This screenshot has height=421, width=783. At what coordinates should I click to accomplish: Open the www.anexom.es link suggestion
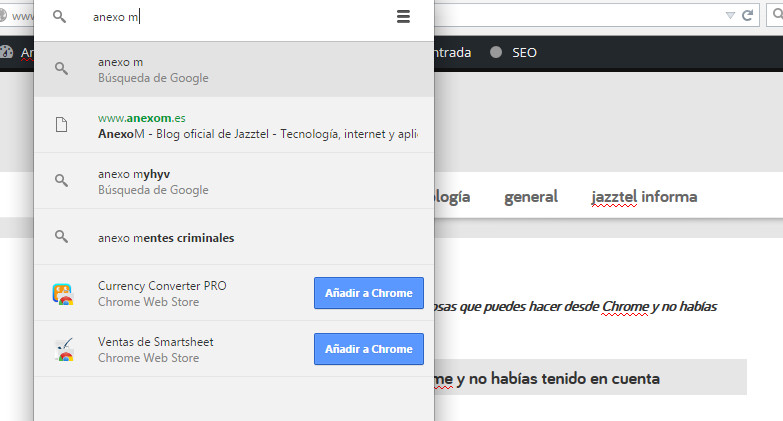point(234,125)
